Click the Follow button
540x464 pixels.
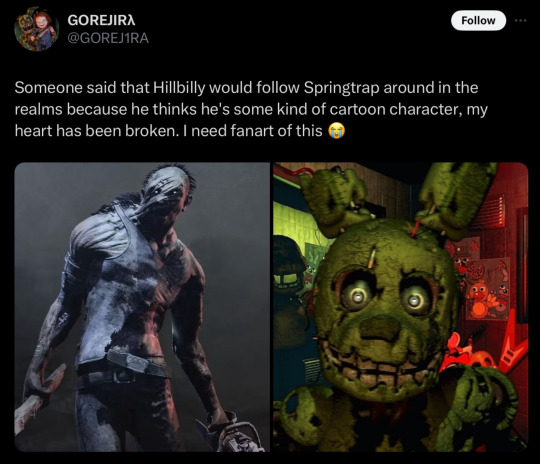coord(478,21)
